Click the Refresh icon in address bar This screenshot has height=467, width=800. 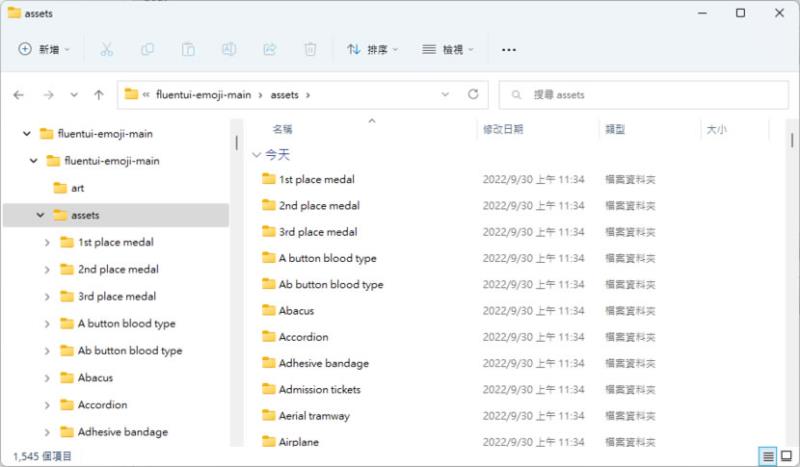coord(473,94)
